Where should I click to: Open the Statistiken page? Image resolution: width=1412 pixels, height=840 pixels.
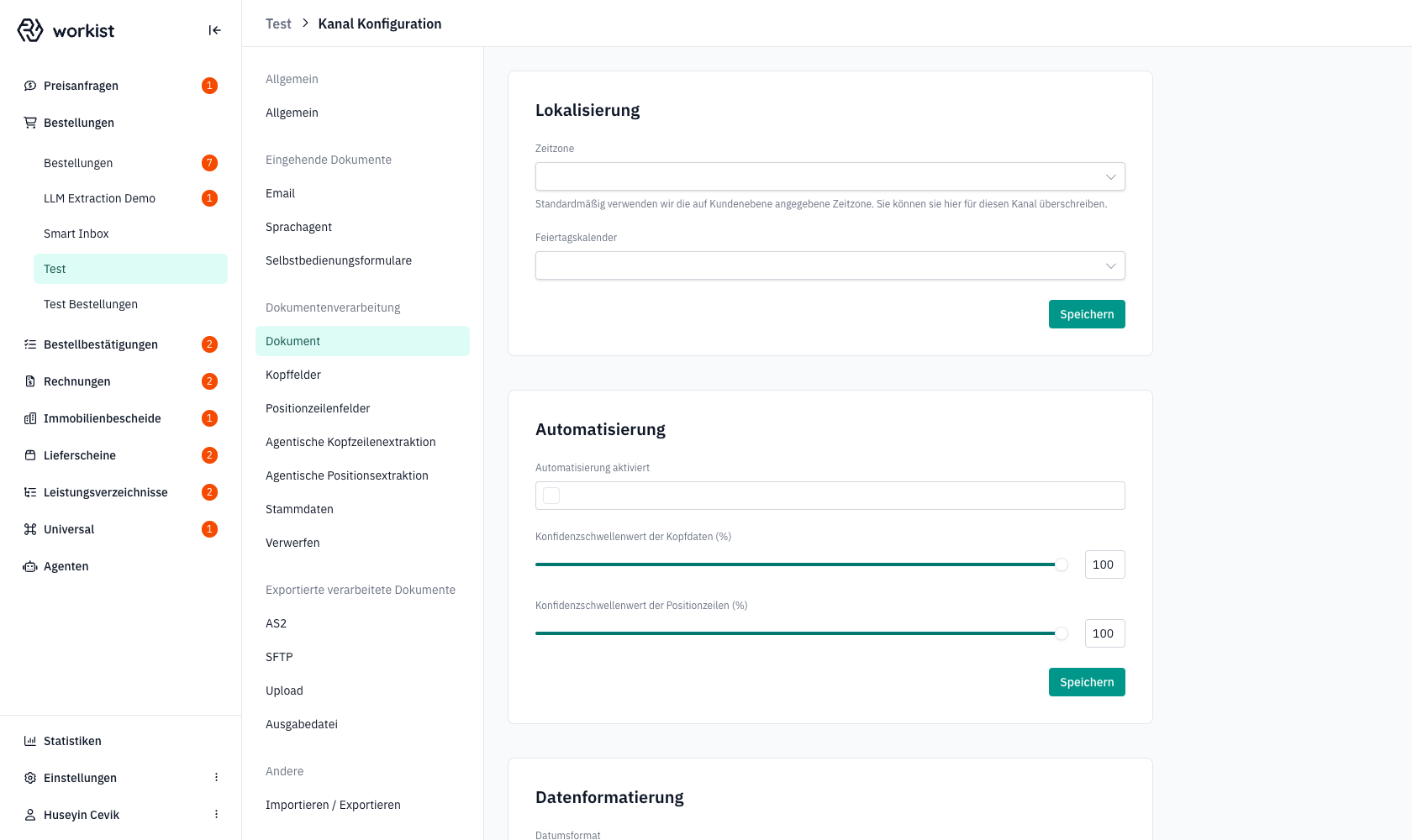click(121, 741)
